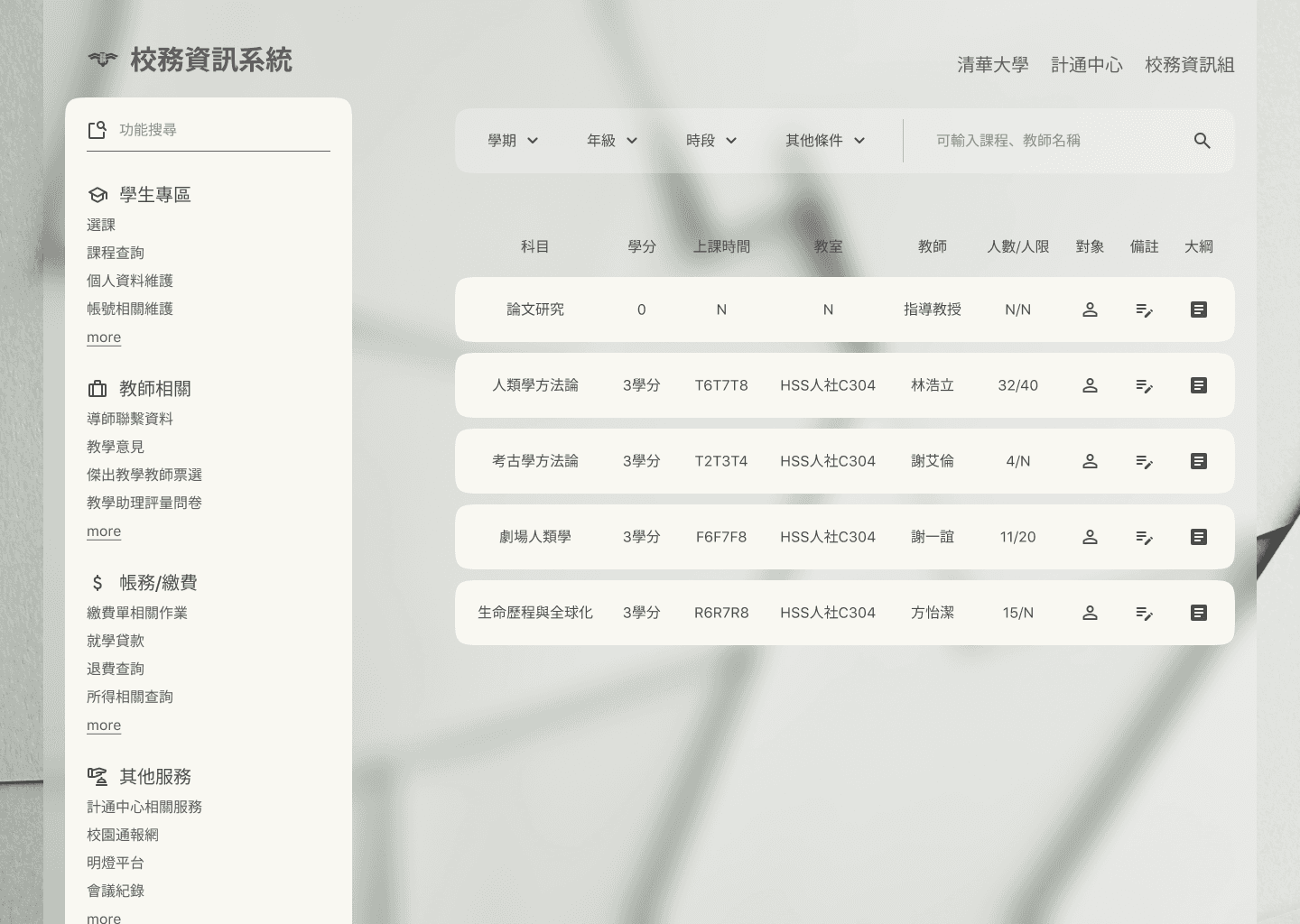Open the 對象 person icon for 人類學方法論
The width and height of the screenshot is (1300, 924).
(1090, 385)
